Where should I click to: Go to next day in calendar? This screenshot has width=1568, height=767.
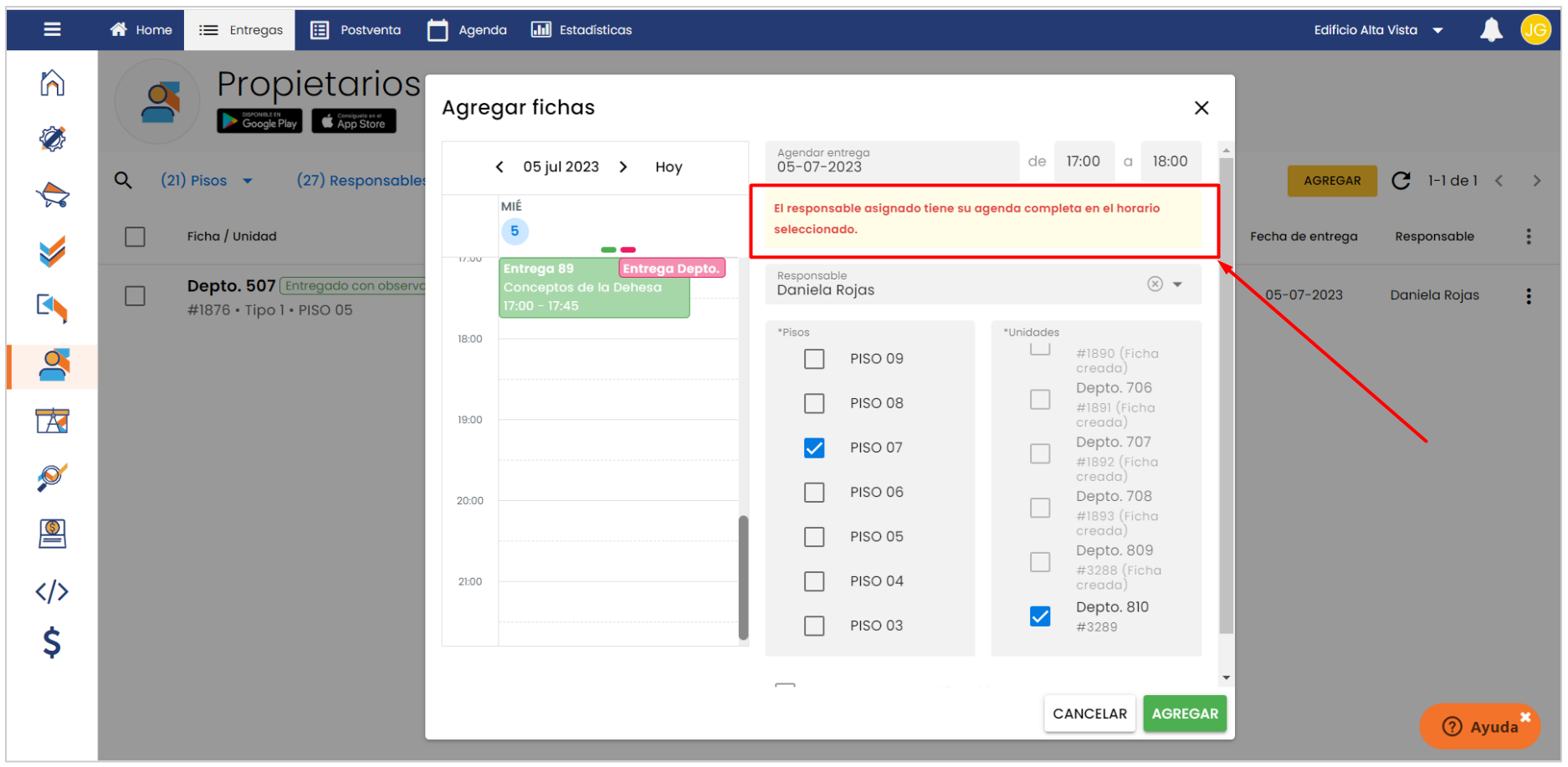coord(623,167)
